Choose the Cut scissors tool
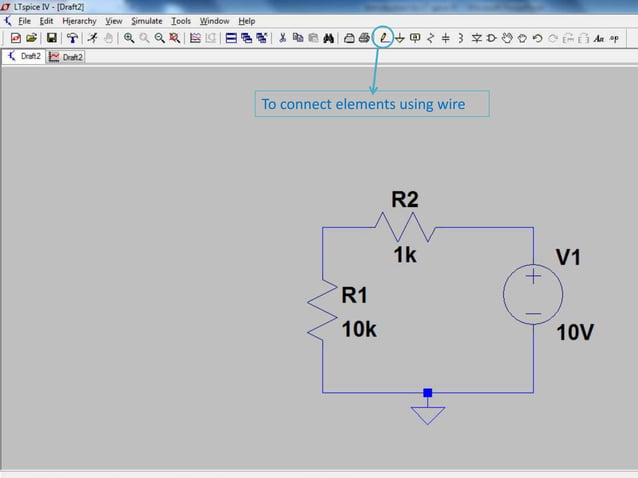Image resolution: width=638 pixels, height=478 pixels. coord(282,38)
